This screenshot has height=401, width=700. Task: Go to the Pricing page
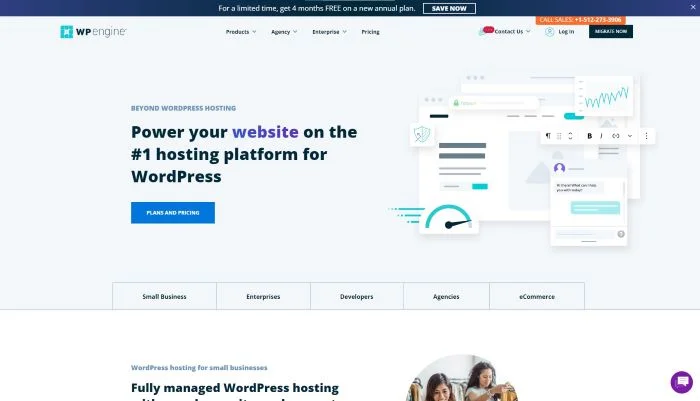[371, 32]
